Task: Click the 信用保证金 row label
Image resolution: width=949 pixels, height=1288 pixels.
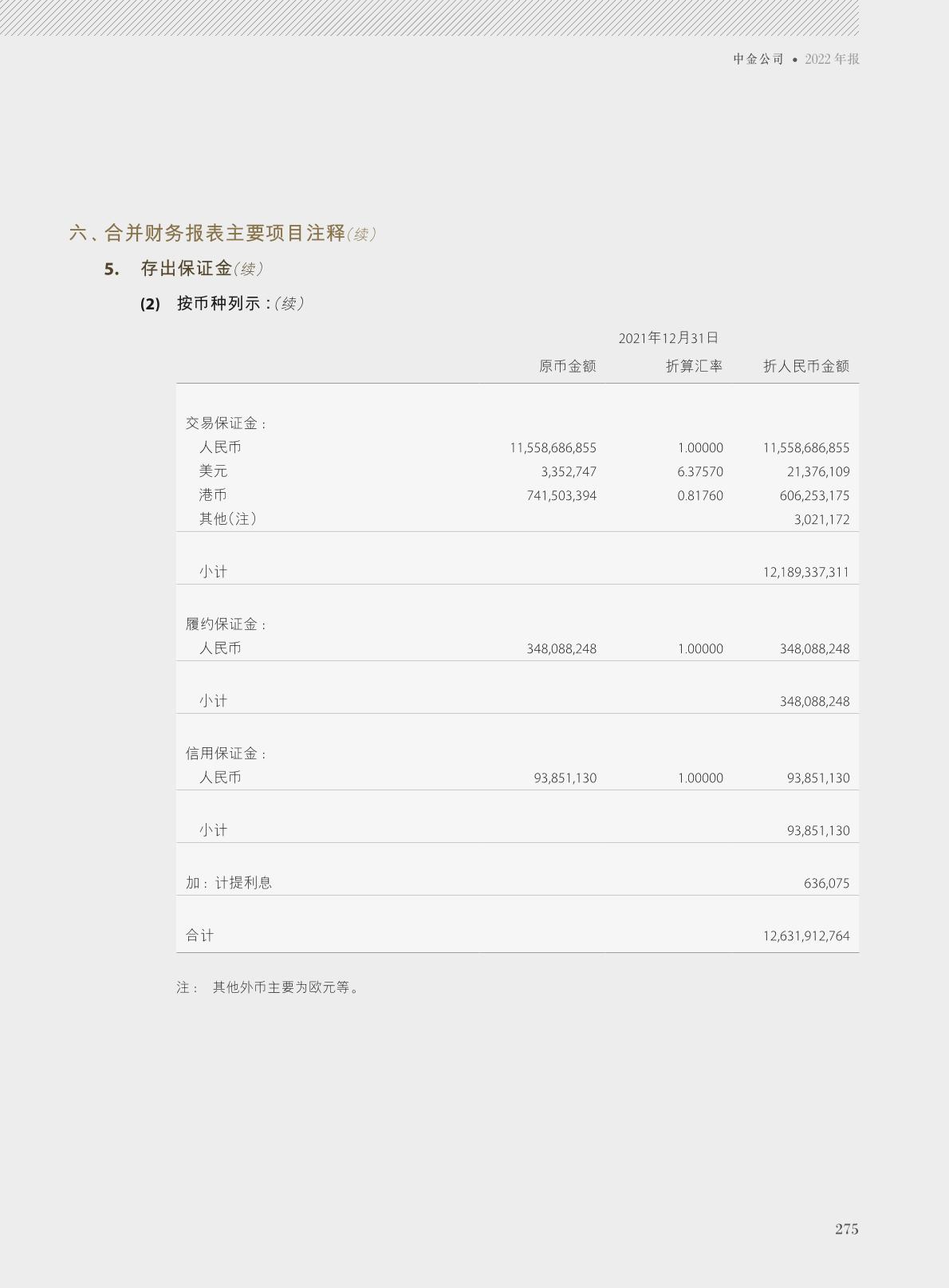Action: 226,754
